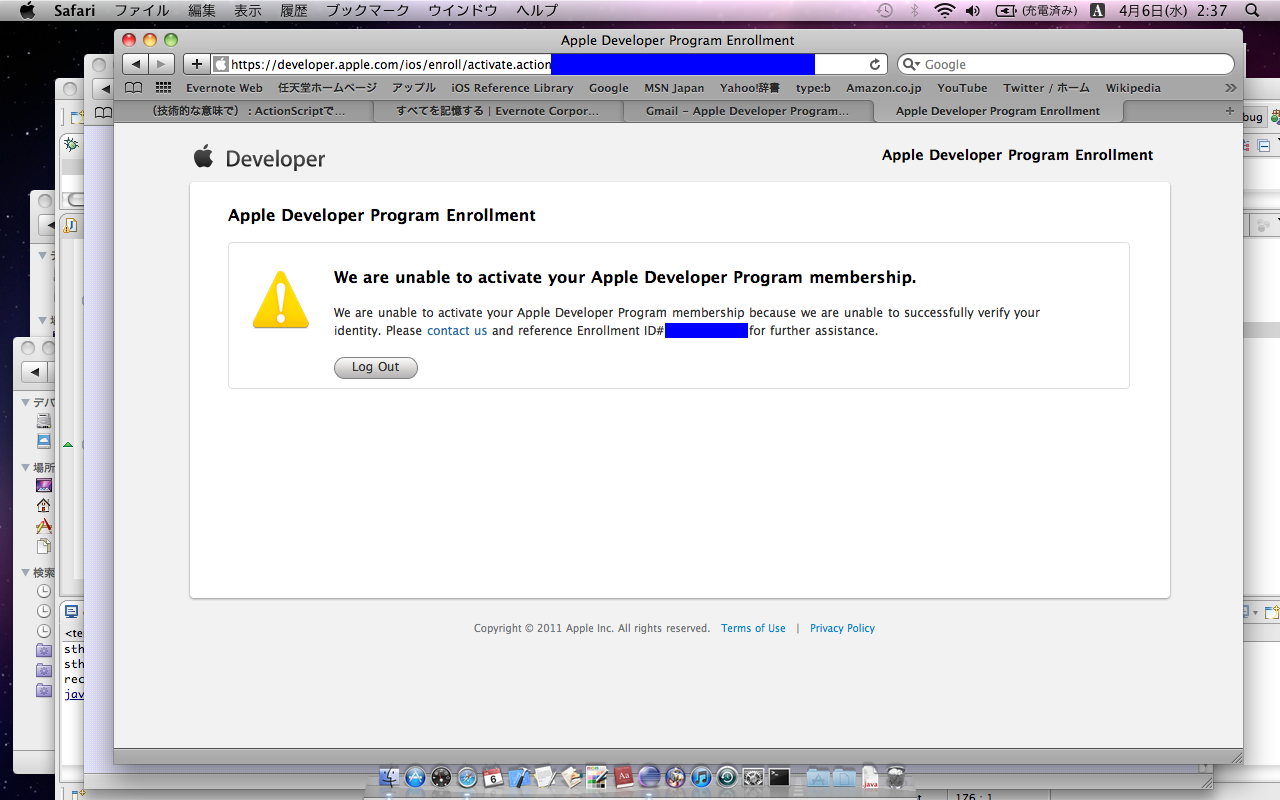The image size is (1280, 800).
Task: Open the Evernote Web bookmark
Action: pos(224,88)
